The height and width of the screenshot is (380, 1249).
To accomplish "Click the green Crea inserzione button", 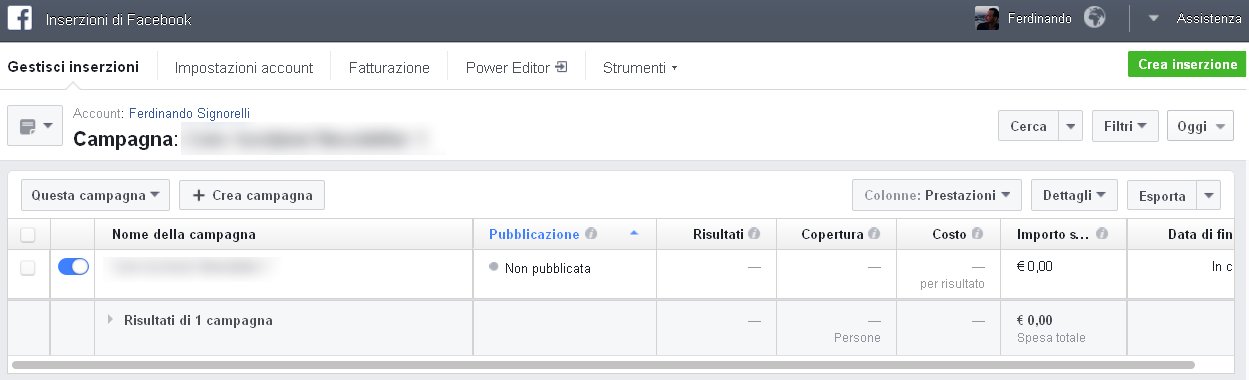I will pos(1187,64).
